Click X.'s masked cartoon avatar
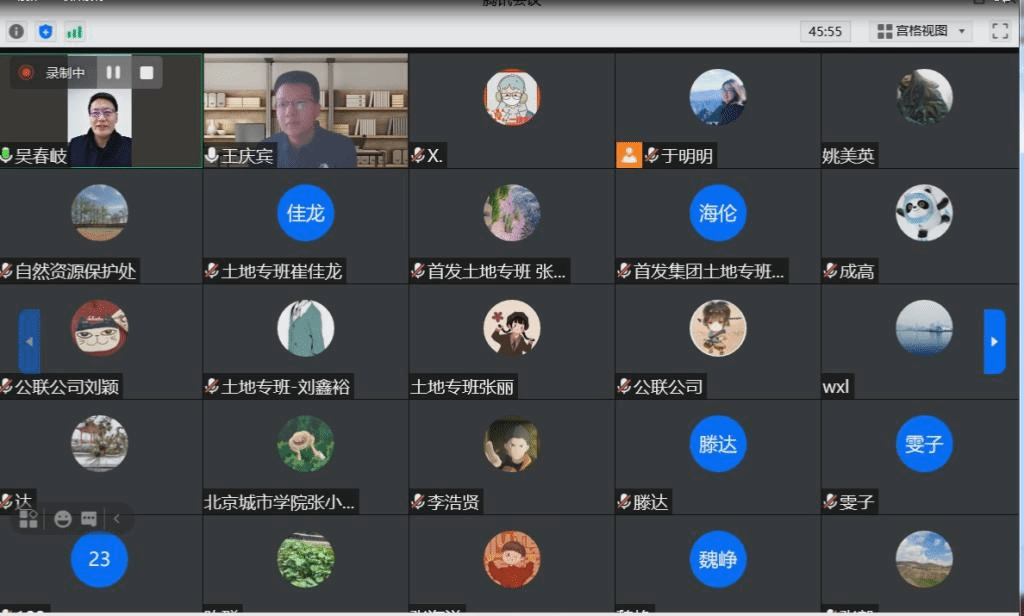The image size is (1024, 616). [512, 97]
